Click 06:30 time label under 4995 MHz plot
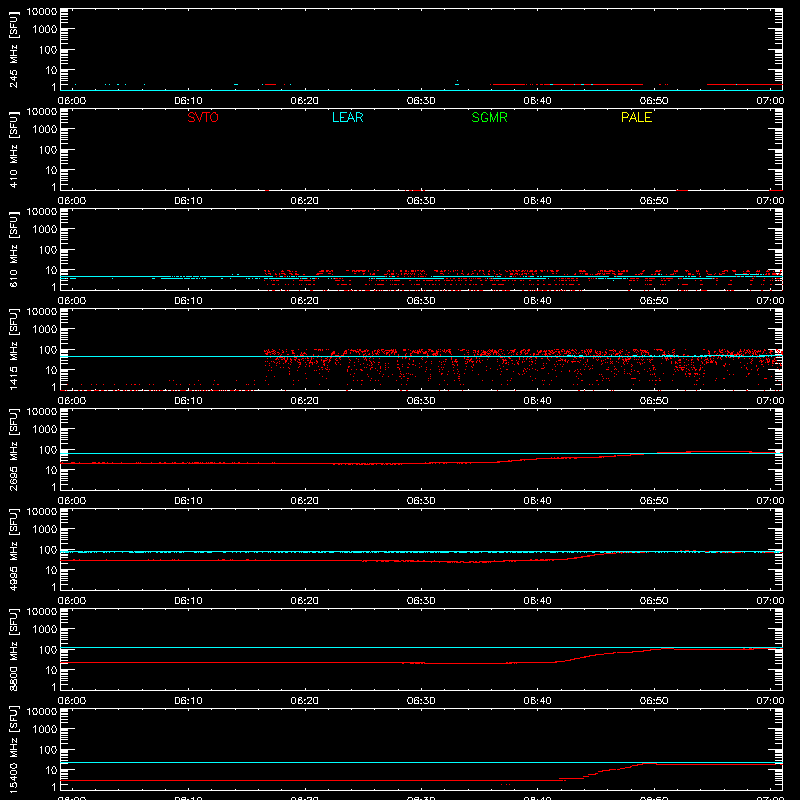 tap(421, 601)
